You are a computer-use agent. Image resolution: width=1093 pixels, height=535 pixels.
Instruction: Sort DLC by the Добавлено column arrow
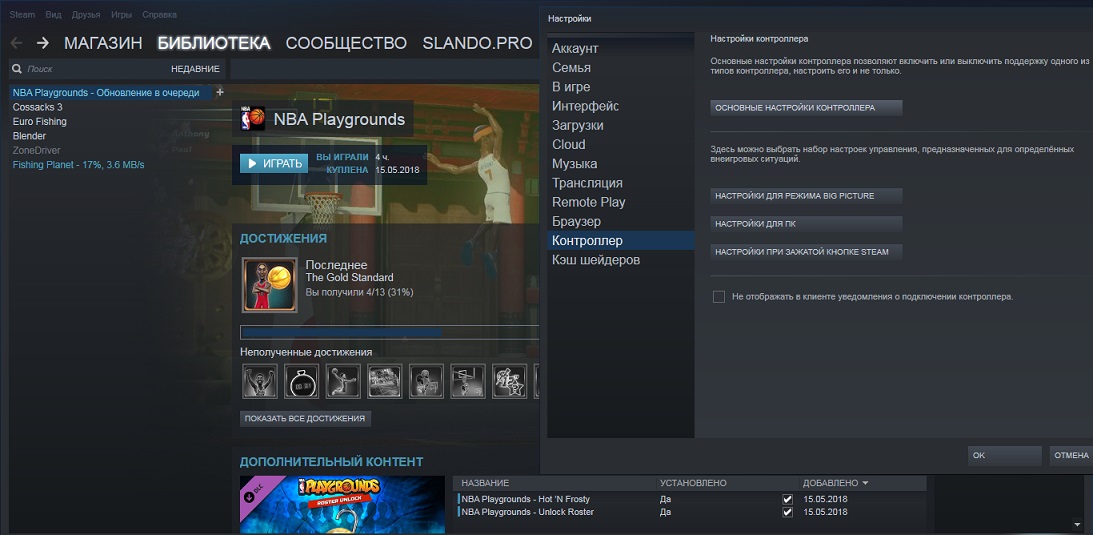865,483
